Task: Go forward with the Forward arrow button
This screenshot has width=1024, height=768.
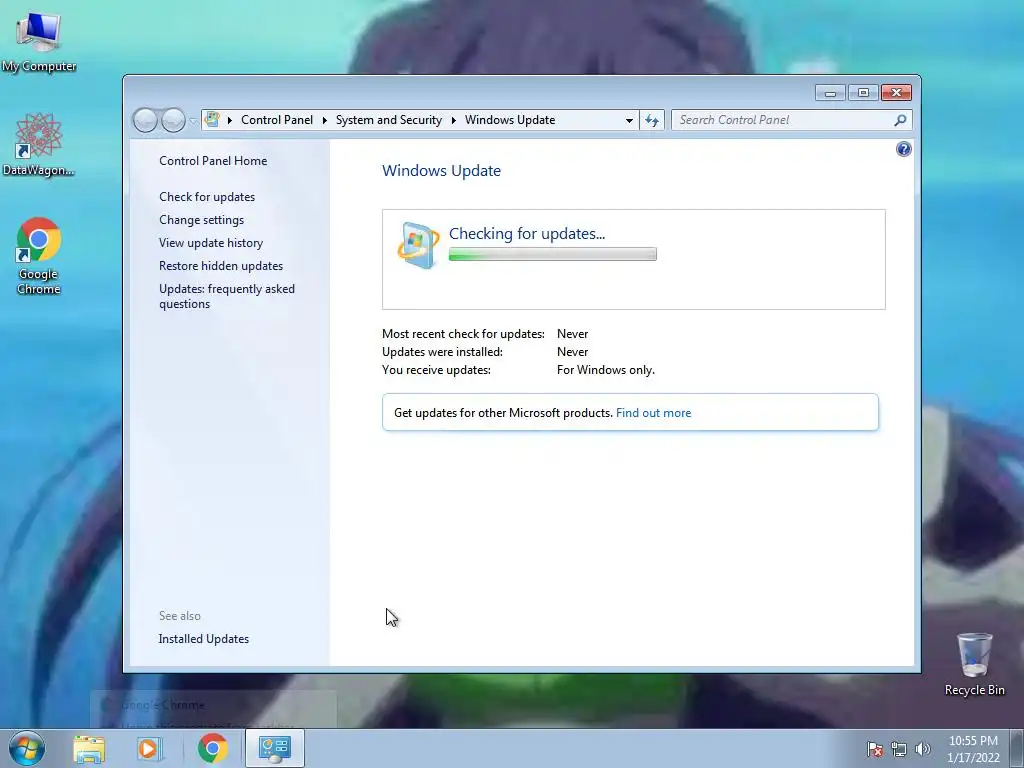Action: [x=172, y=120]
